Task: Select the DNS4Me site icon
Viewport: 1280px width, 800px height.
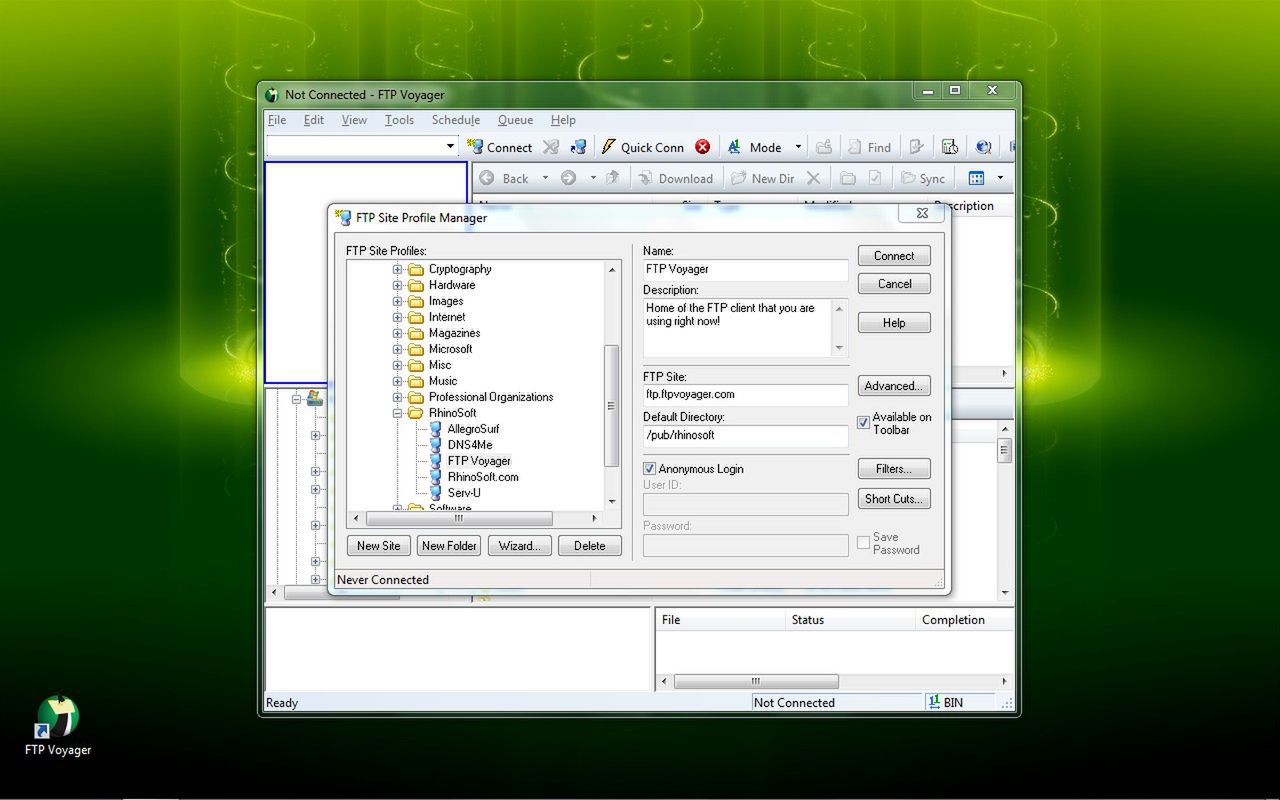Action: pyautogui.click(x=436, y=445)
